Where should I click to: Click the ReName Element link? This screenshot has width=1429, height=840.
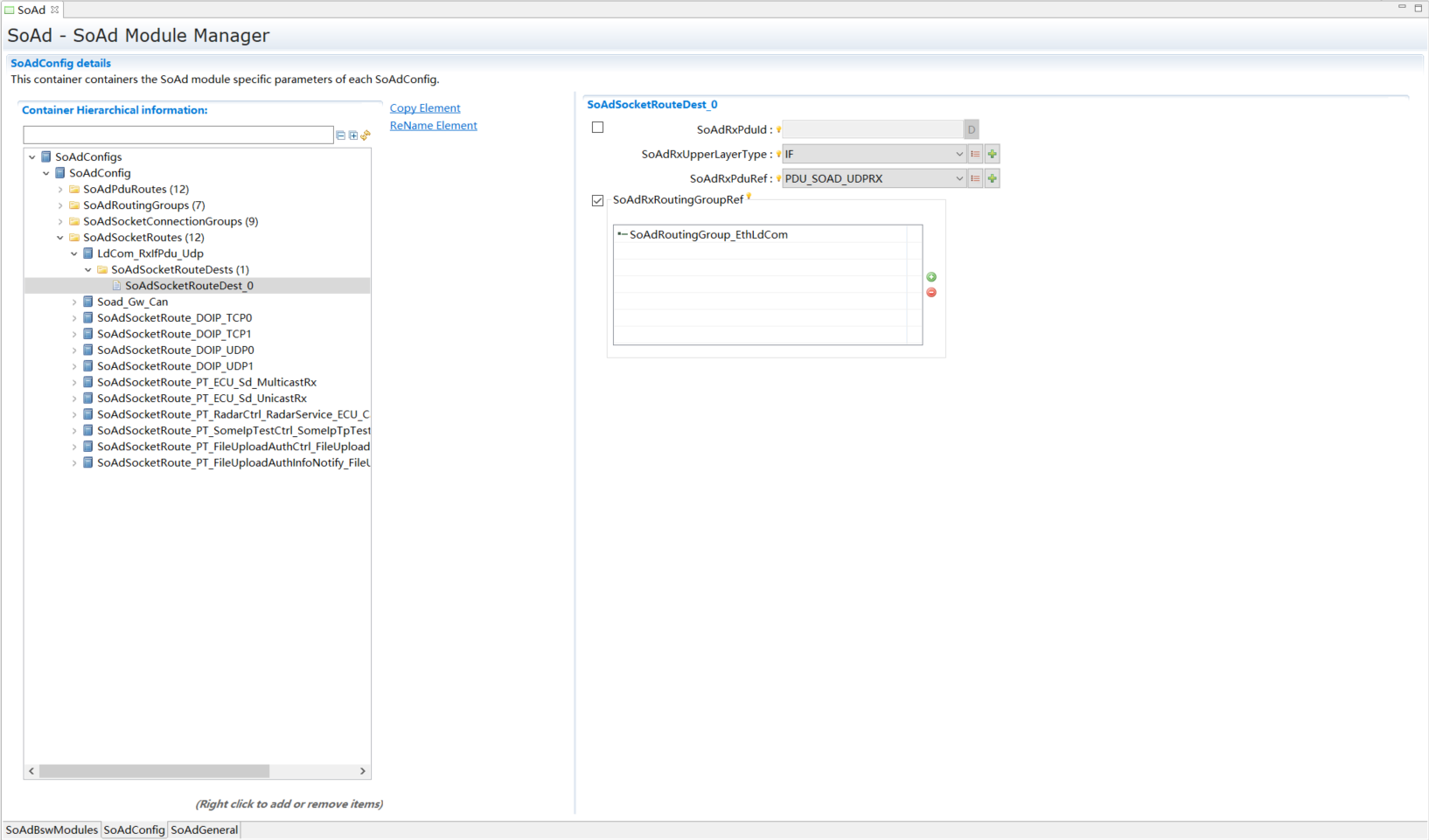(434, 126)
